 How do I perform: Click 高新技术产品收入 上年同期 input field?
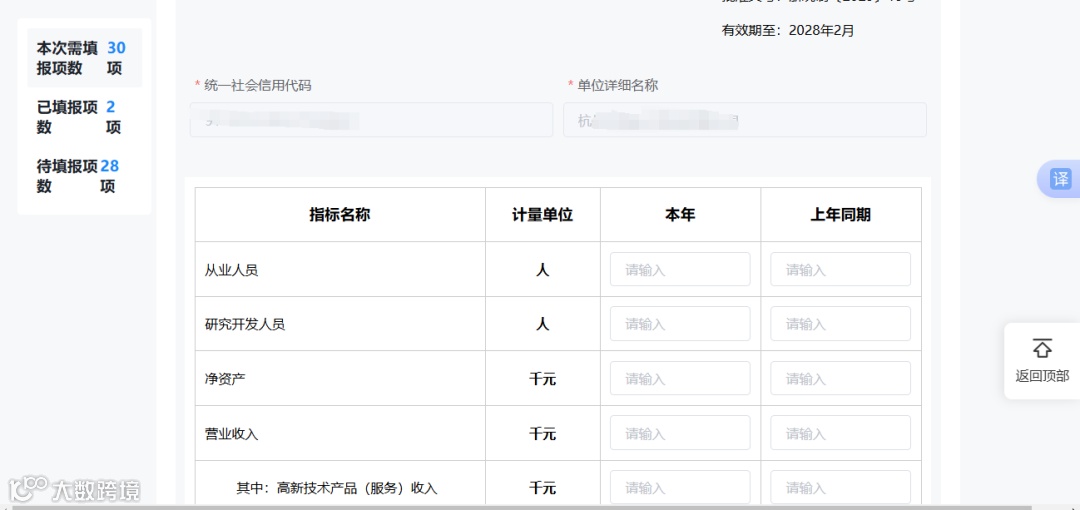(840, 487)
